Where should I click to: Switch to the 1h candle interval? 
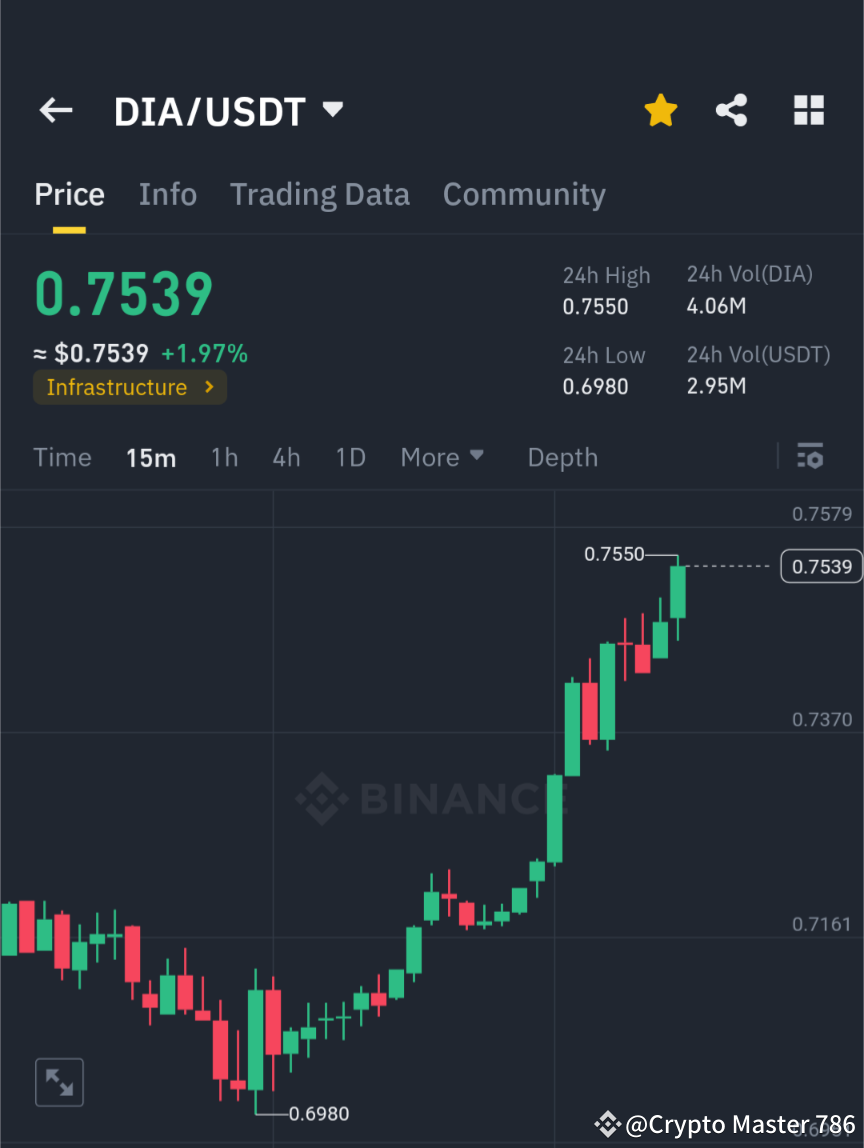(x=224, y=457)
